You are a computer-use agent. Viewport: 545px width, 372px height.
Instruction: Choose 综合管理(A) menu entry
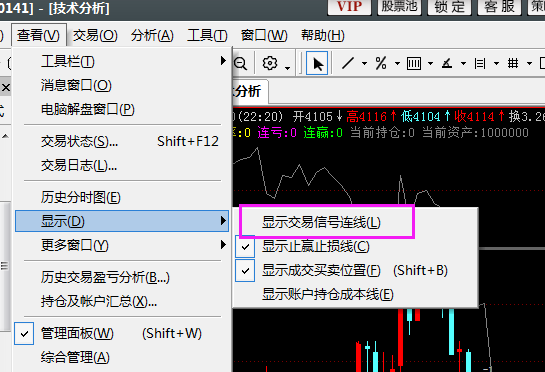122,357
